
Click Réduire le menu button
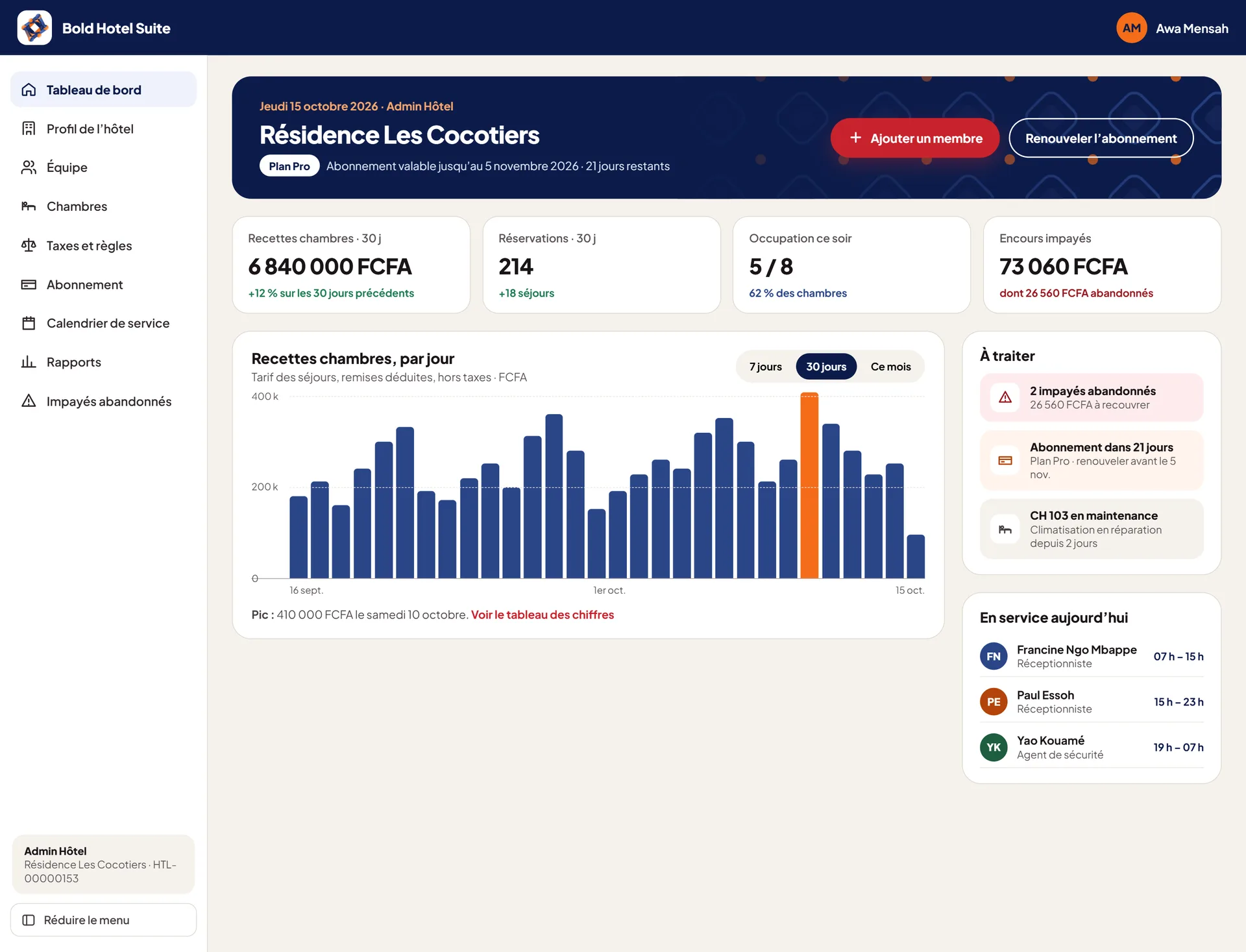(103, 920)
